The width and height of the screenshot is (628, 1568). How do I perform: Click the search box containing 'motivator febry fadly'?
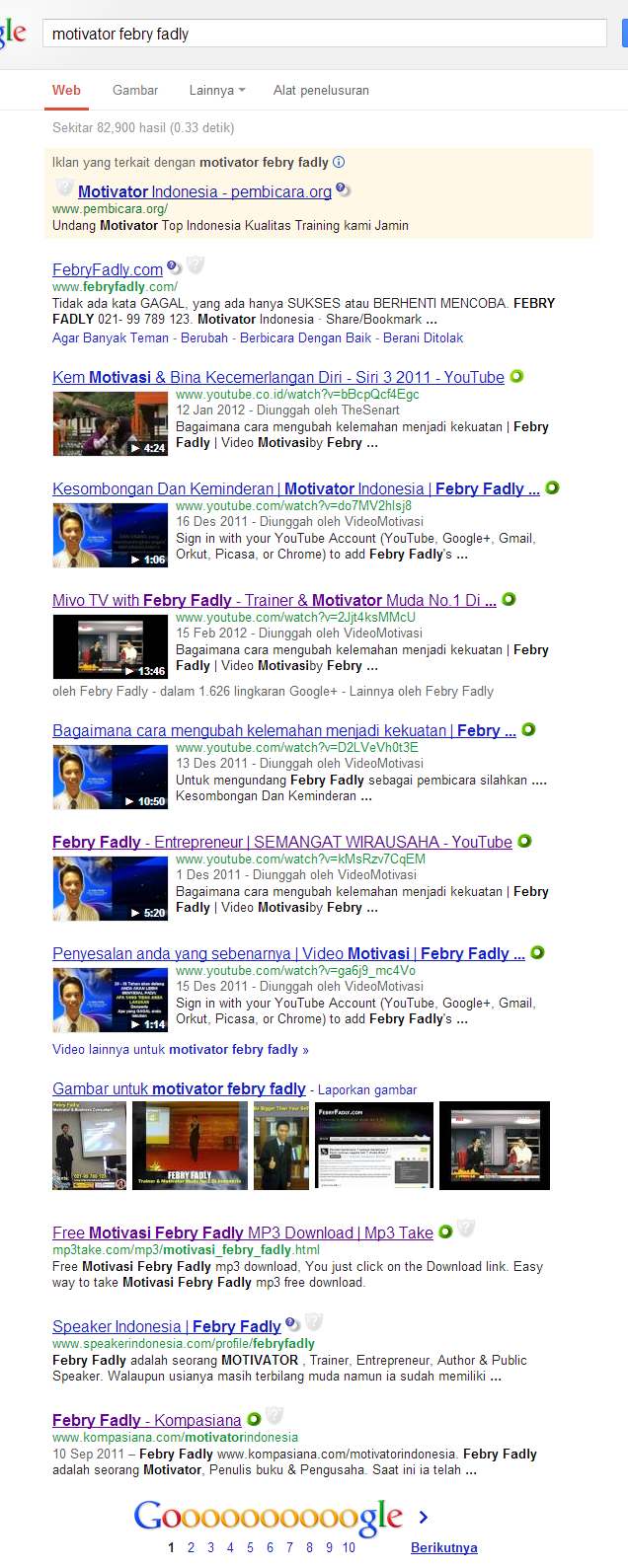pos(324,34)
